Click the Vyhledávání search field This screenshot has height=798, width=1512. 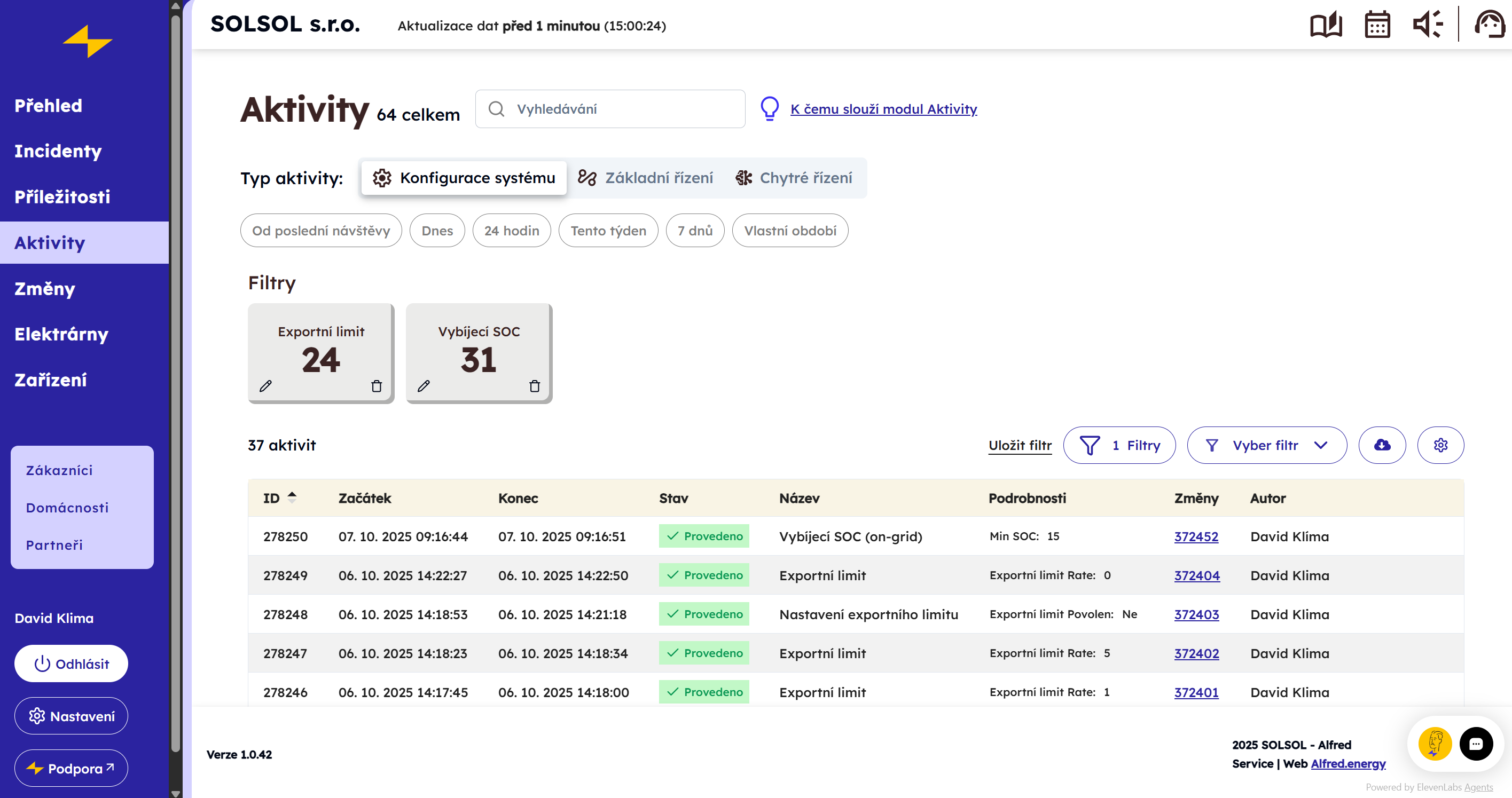click(x=610, y=109)
